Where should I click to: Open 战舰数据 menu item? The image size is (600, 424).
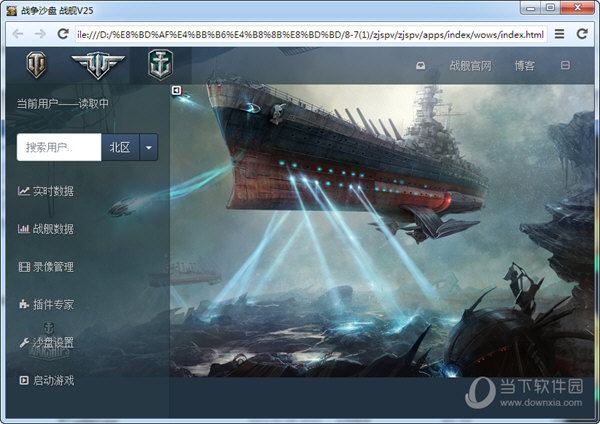pyautogui.click(x=46, y=229)
